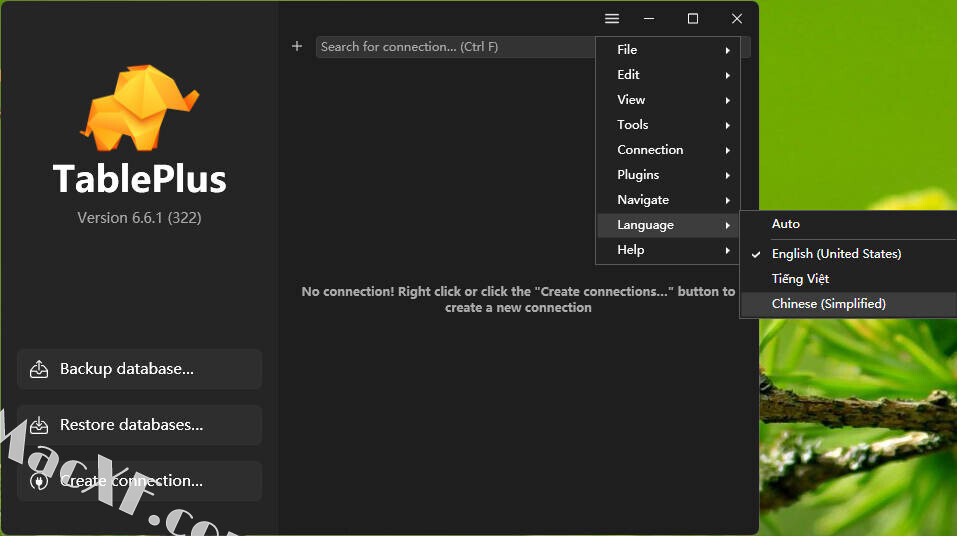
Task: Expand the Connection submenu arrow
Action: [728, 150]
